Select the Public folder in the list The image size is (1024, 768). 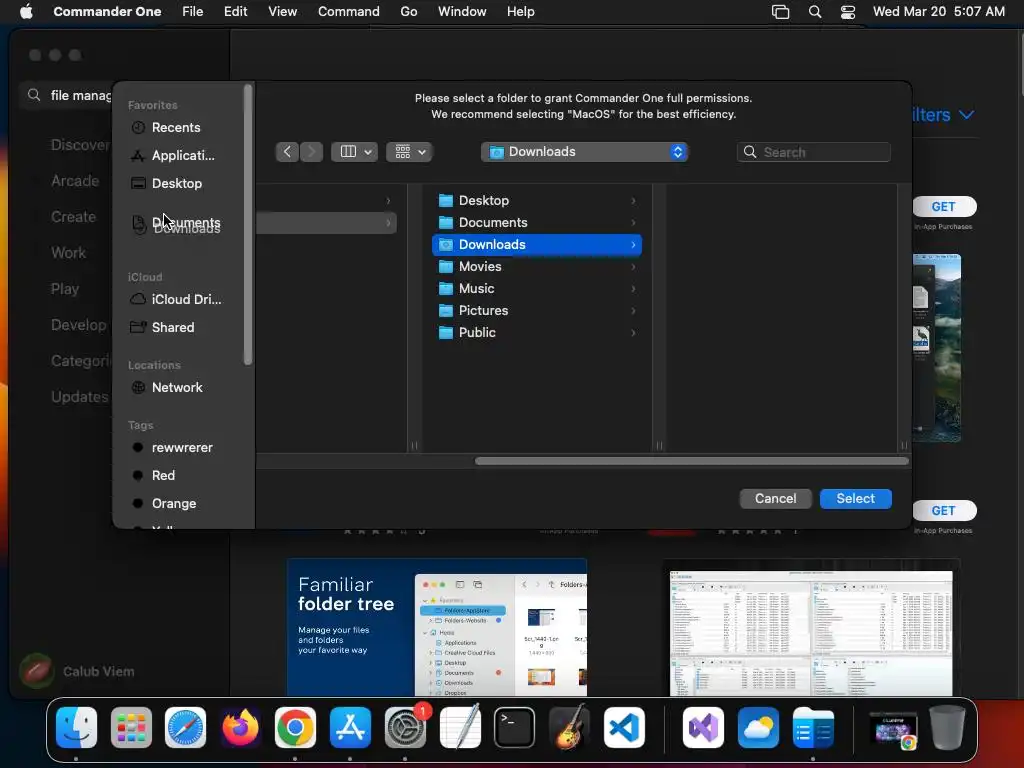537,332
